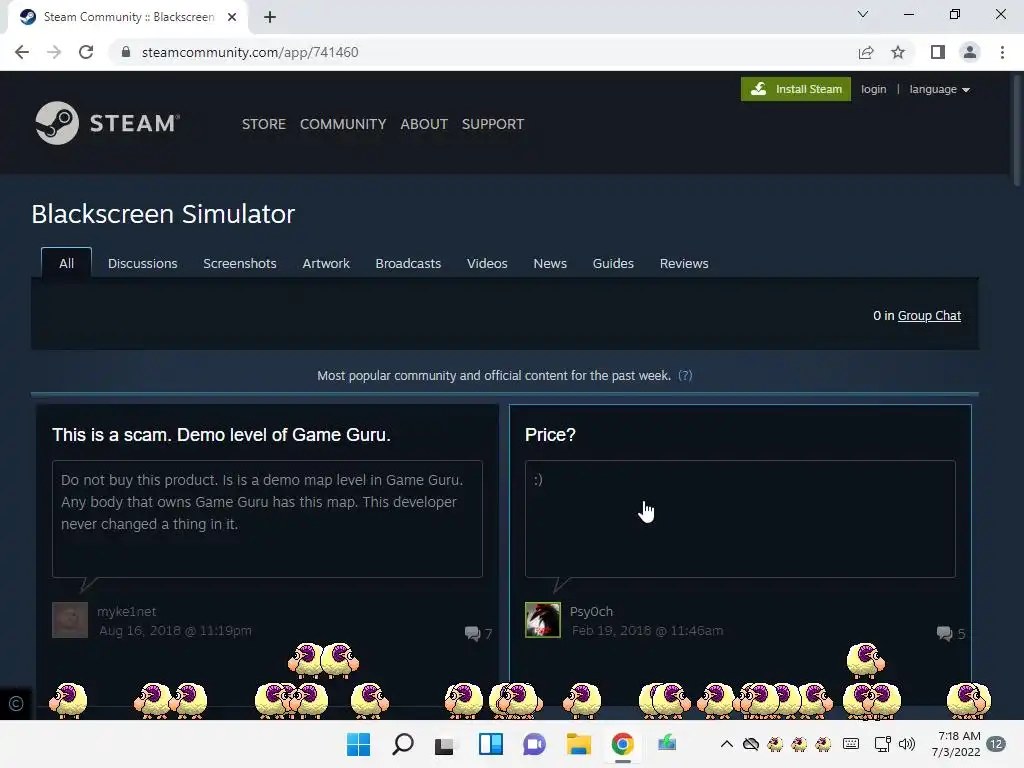Switch to the Broadcasts tab

point(408,263)
